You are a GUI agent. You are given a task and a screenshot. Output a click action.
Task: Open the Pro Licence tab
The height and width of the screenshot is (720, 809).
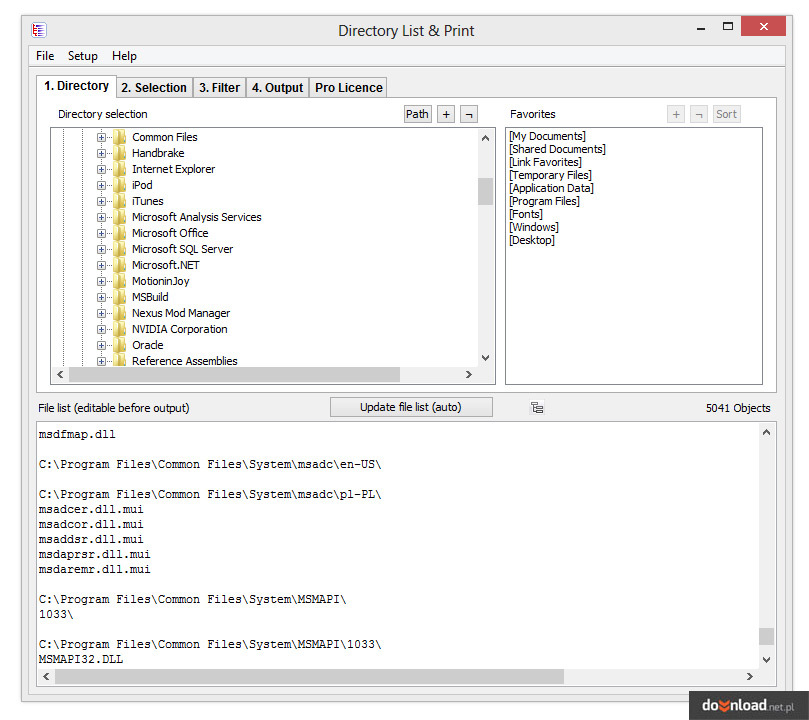pyautogui.click(x=349, y=88)
